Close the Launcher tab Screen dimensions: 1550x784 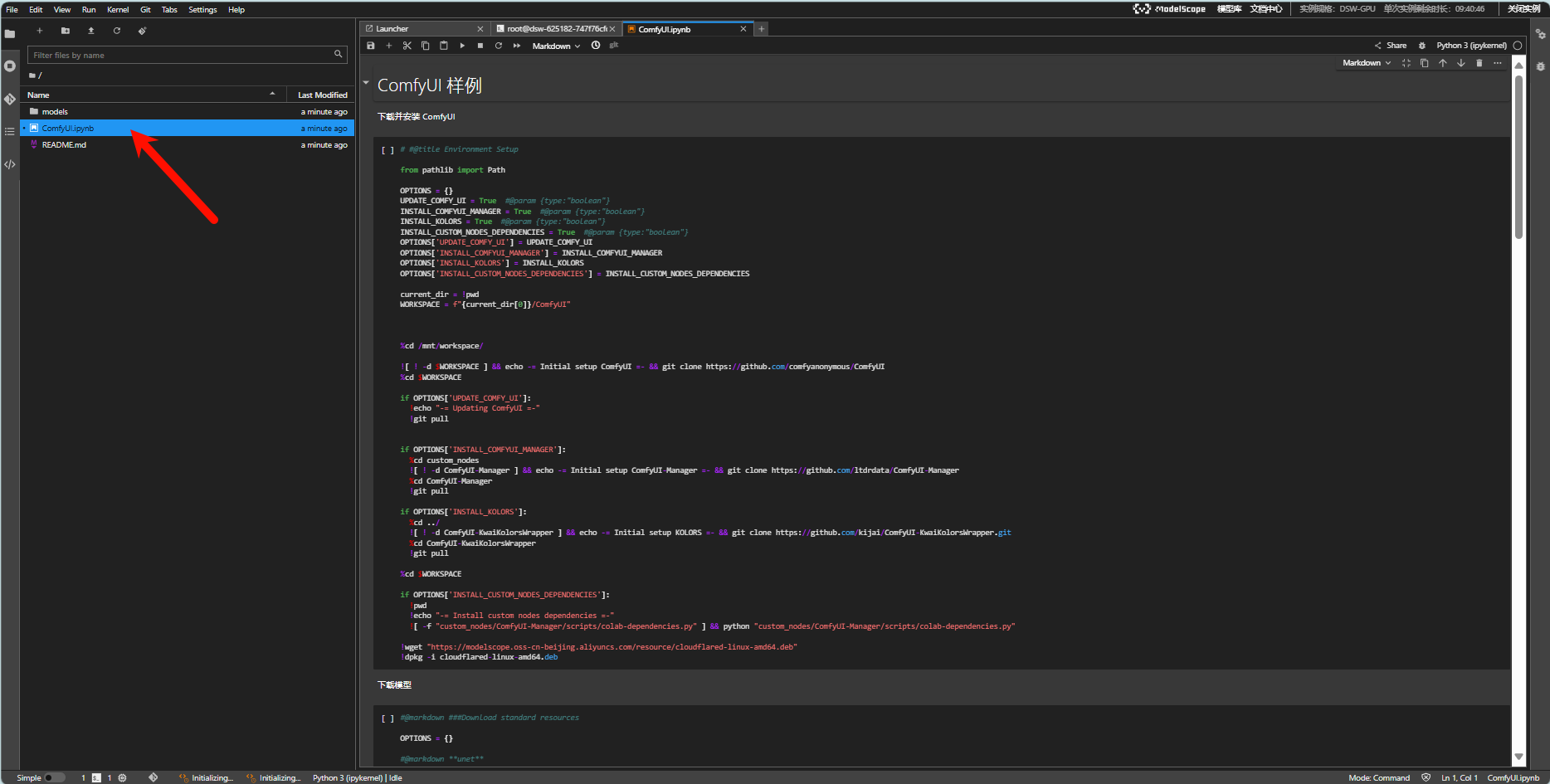click(480, 29)
